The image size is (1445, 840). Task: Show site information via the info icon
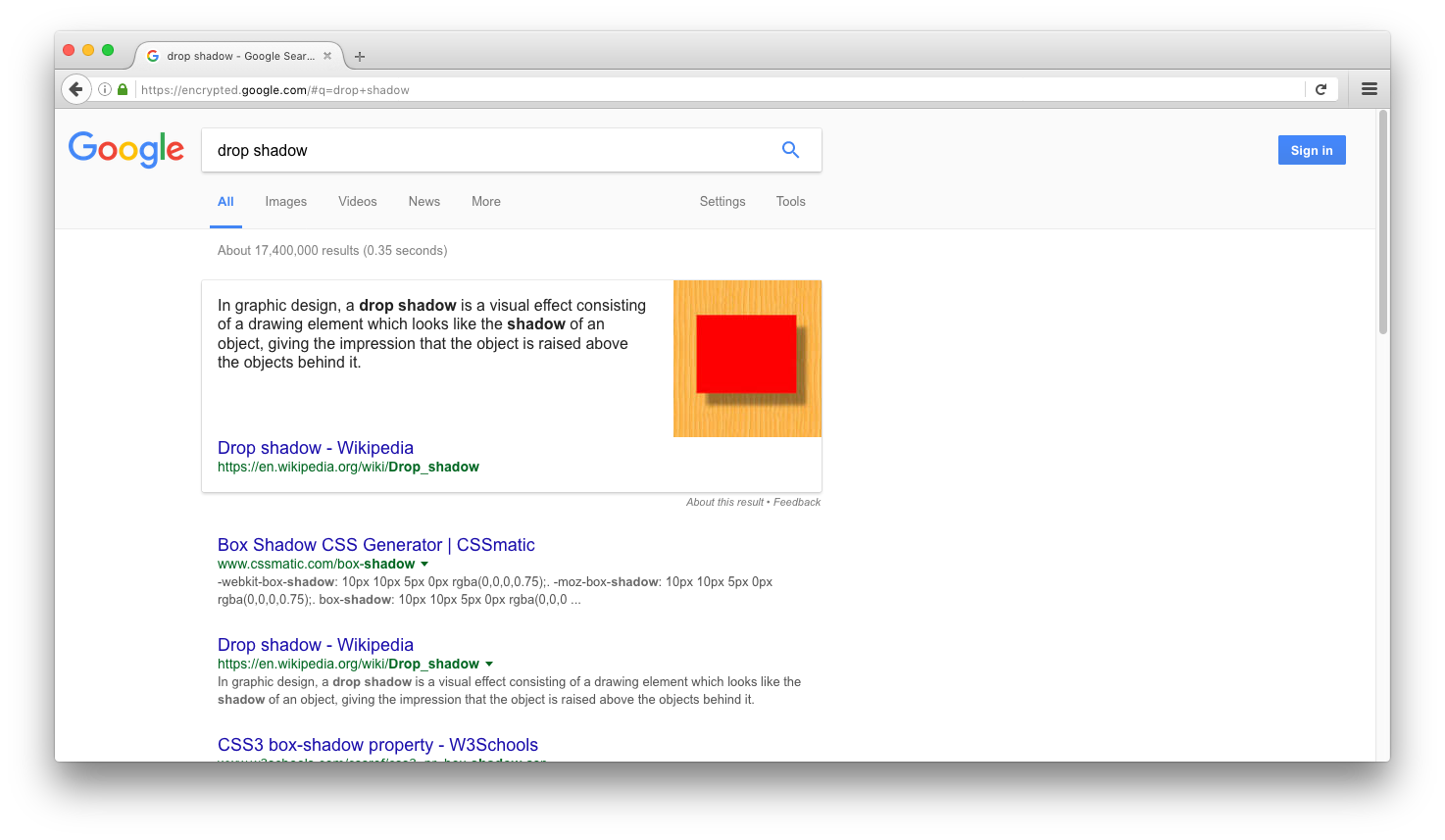point(105,89)
